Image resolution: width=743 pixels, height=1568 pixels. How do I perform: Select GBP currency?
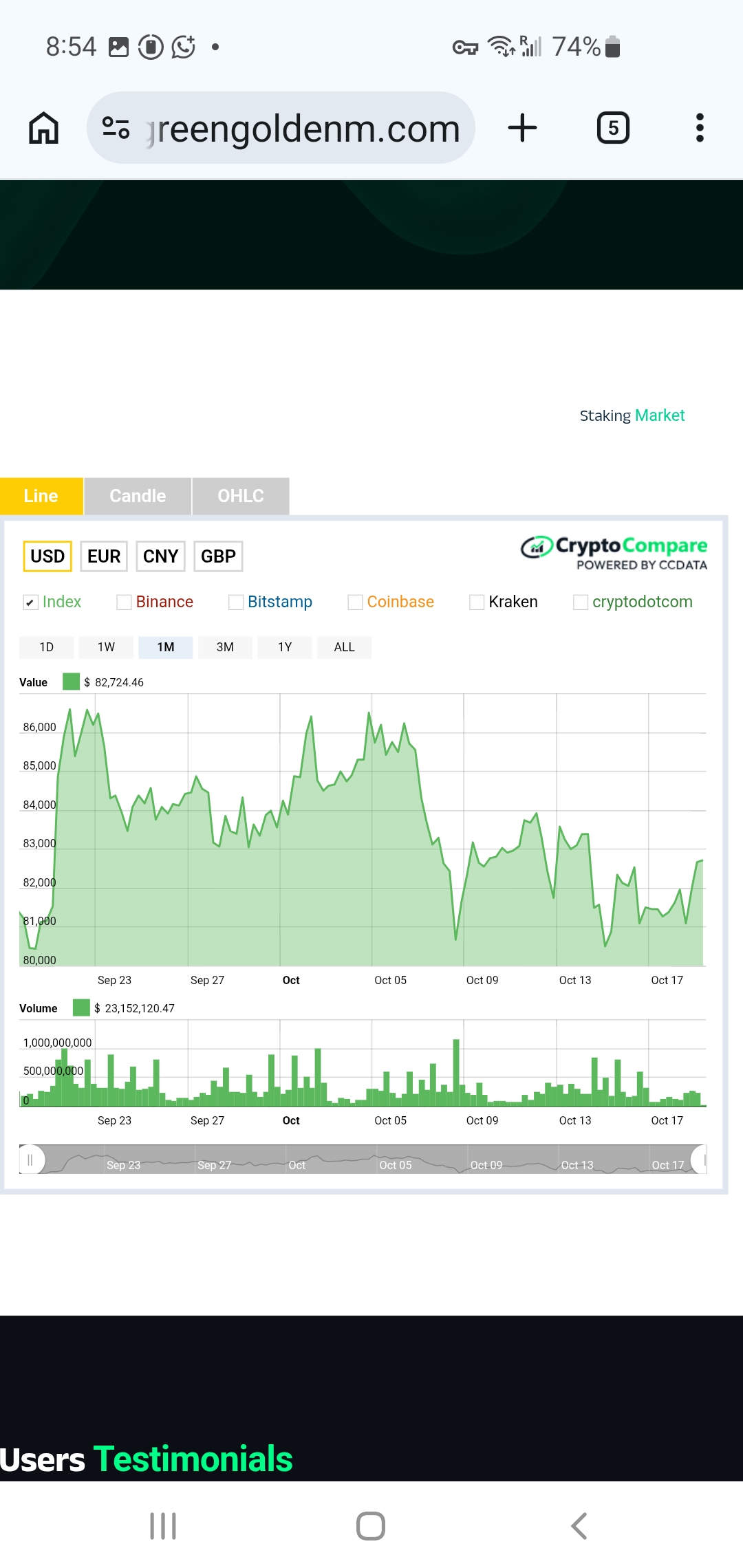218,556
